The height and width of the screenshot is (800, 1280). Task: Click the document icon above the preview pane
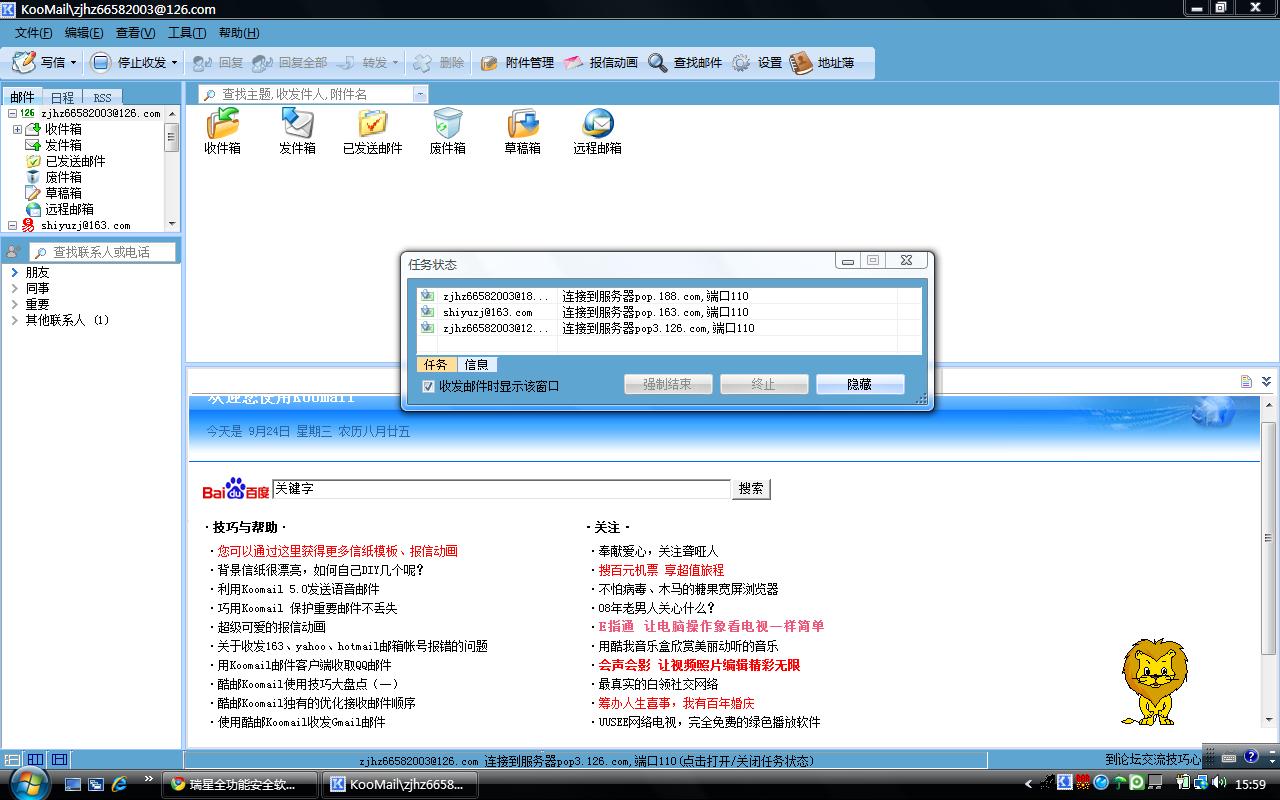(1246, 381)
